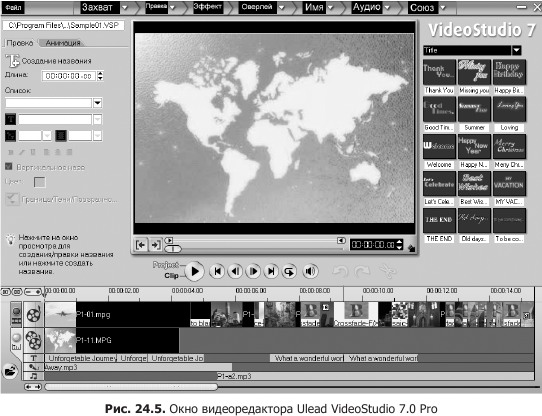This screenshot has width=542, height=416.
Task: Toggle the border/shadow/transparency checkbox
Action: tap(12, 200)
